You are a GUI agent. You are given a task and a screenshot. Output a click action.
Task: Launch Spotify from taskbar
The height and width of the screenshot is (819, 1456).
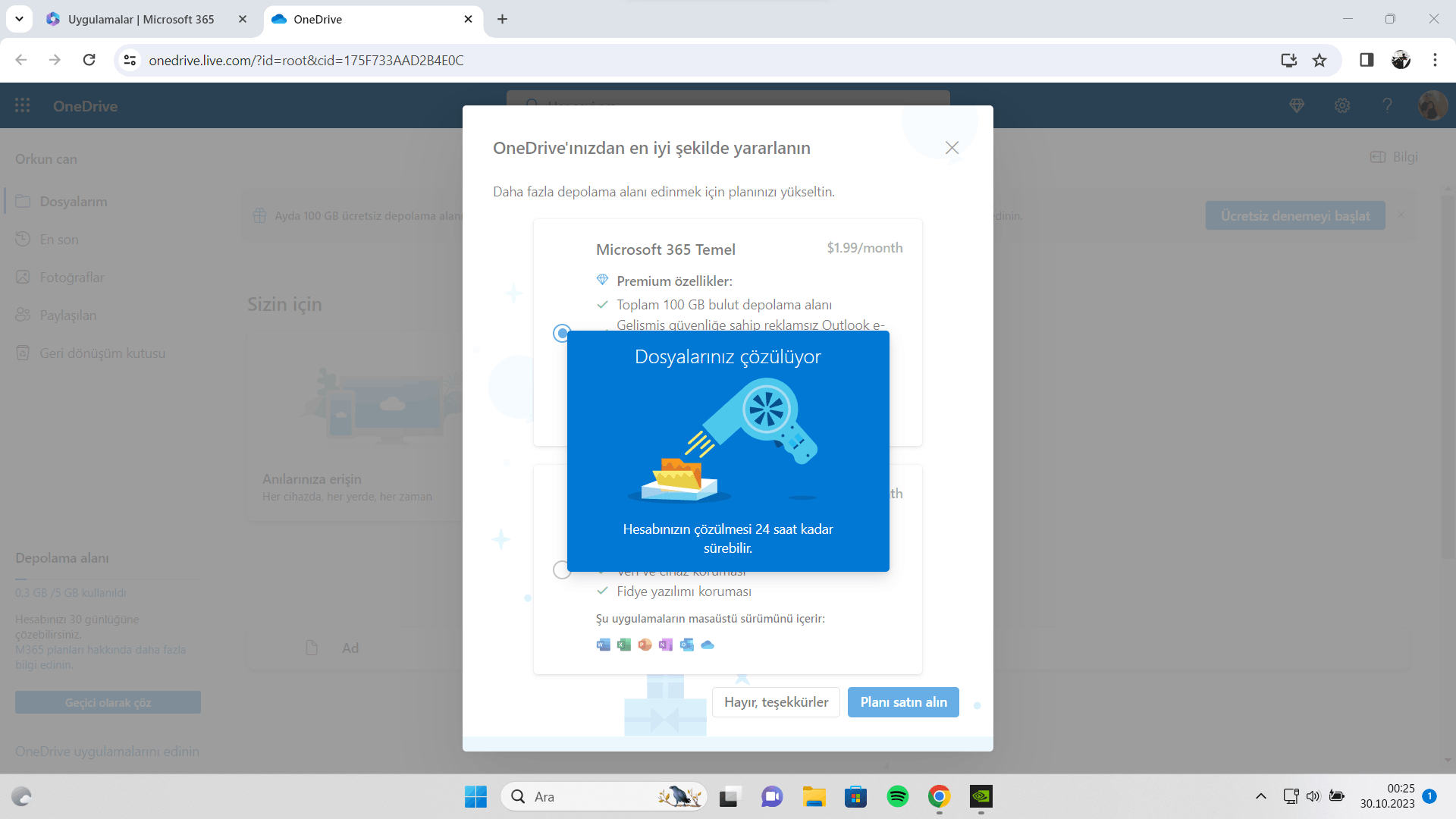(897, 796)
